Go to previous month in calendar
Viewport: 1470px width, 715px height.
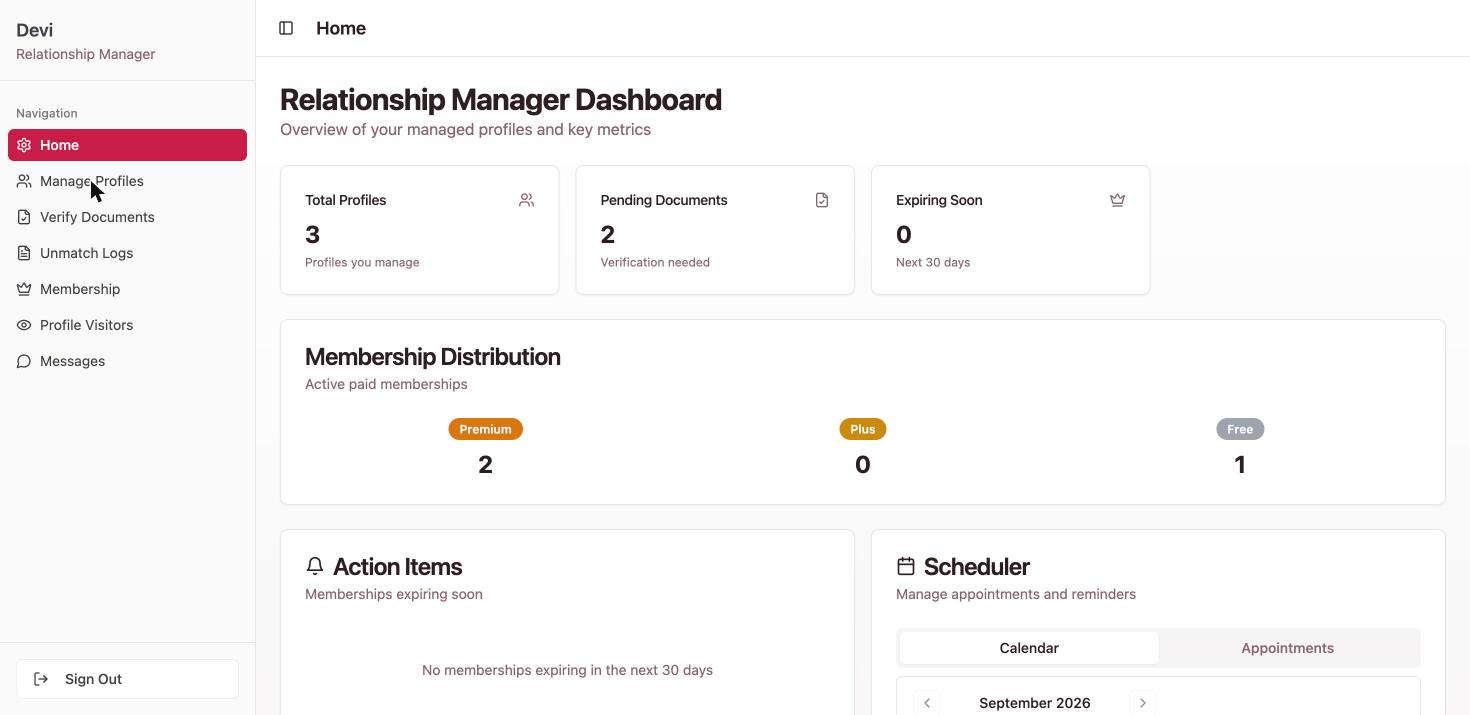point(927,703)
